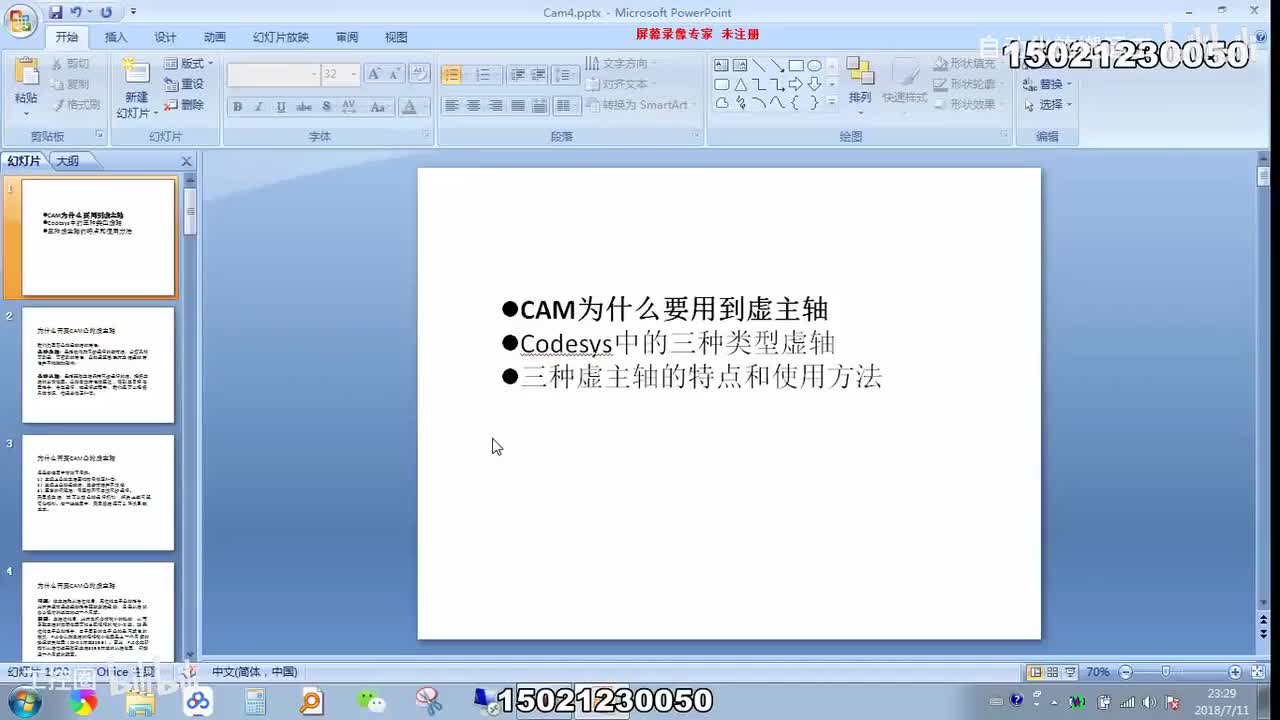Open the columns dropdown
The image size is (1280, 720).
coord(566,105)
